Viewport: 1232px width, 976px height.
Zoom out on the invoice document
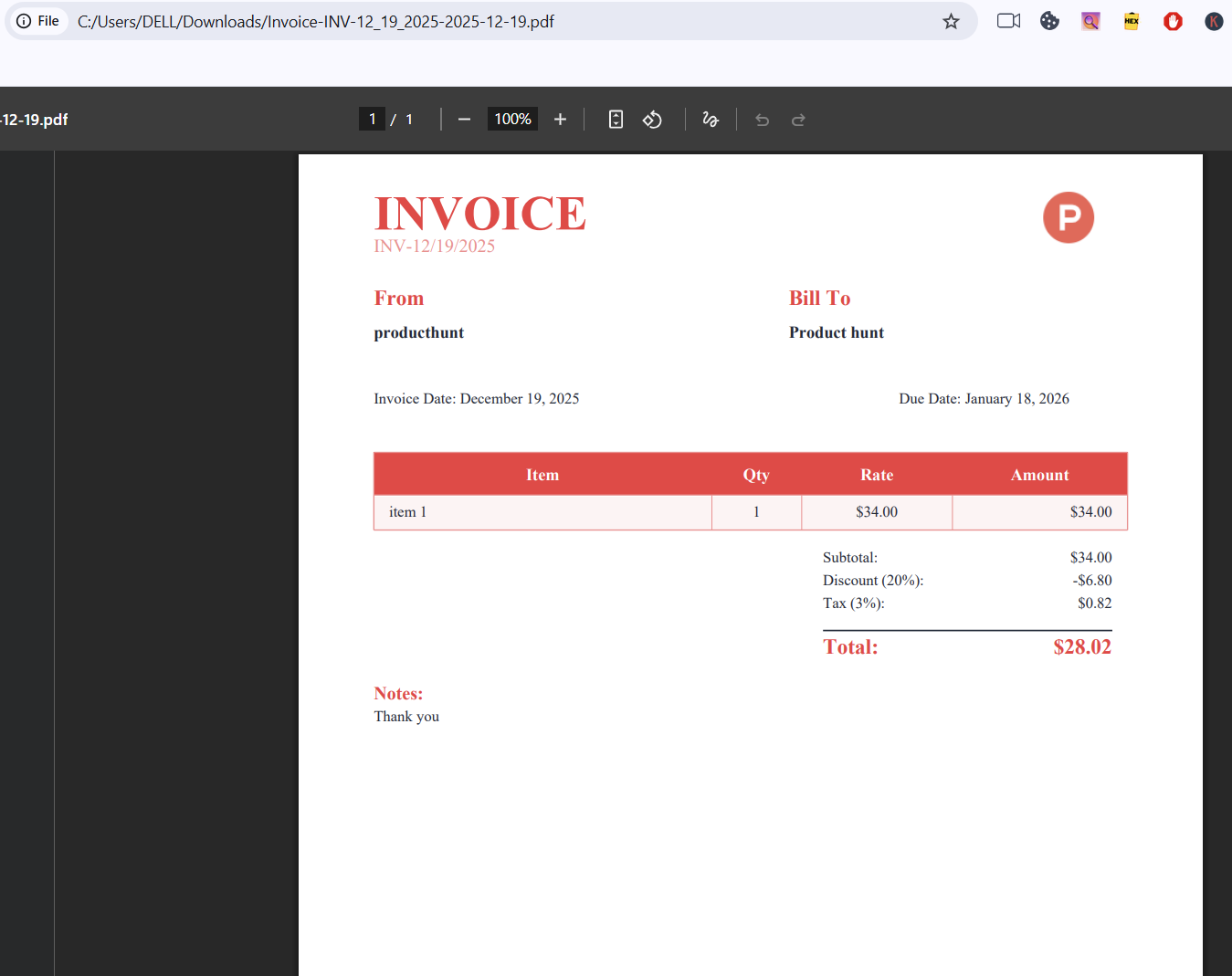[x=464, y=119]
